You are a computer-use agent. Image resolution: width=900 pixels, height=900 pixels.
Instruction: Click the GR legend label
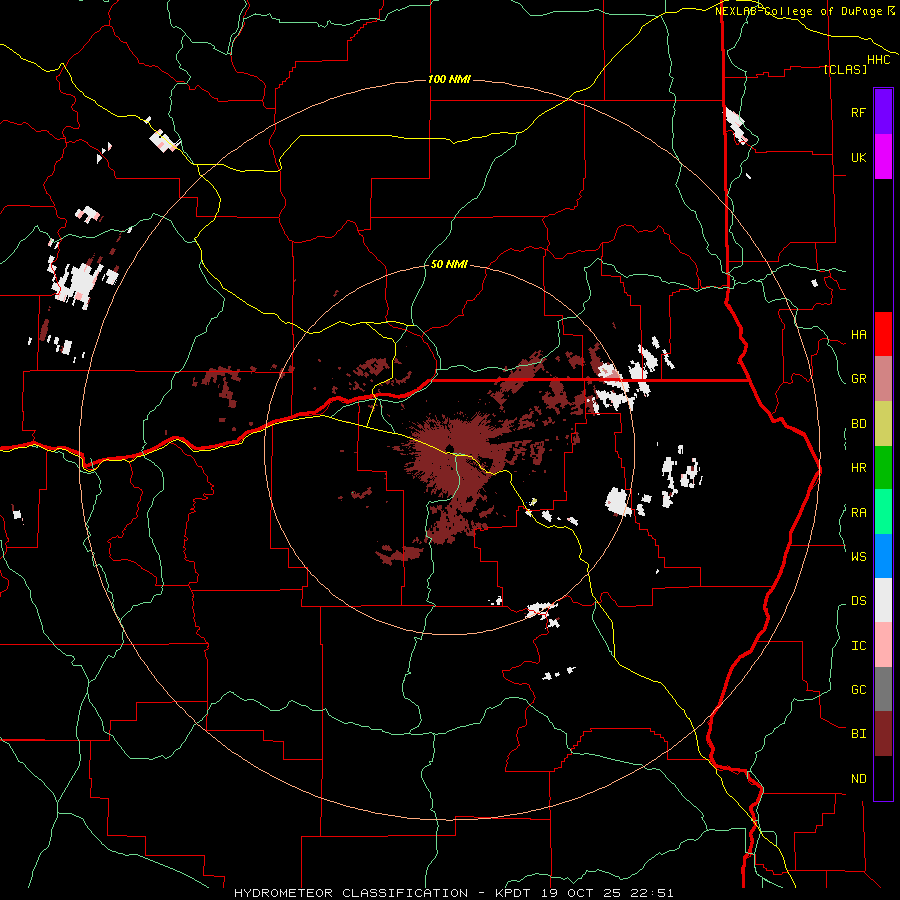click(x=858, y=379)
